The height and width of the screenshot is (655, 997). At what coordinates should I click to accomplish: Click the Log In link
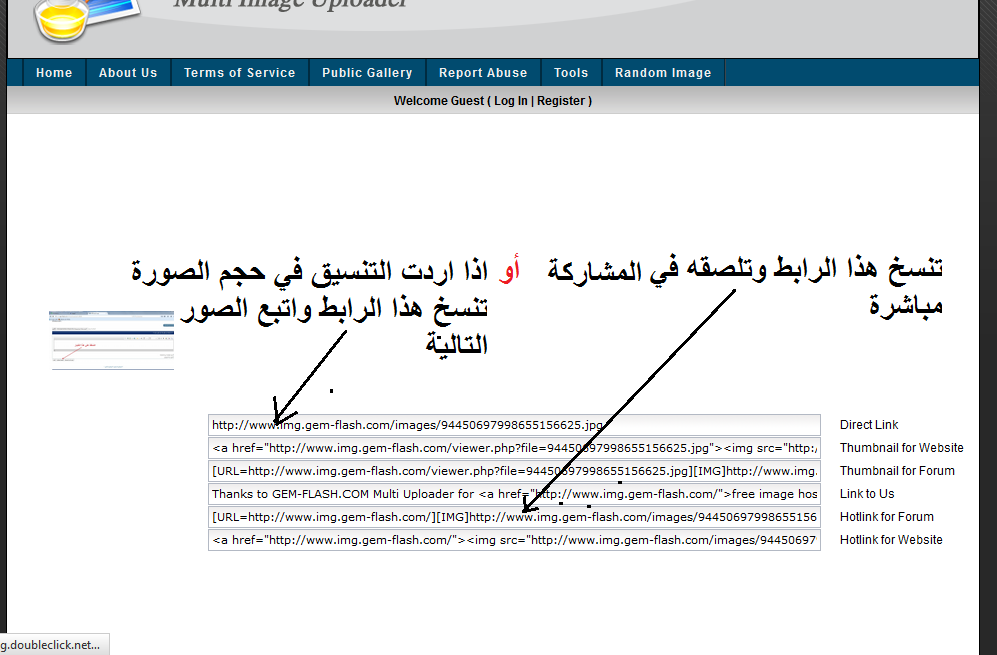(x=511, y=100)
